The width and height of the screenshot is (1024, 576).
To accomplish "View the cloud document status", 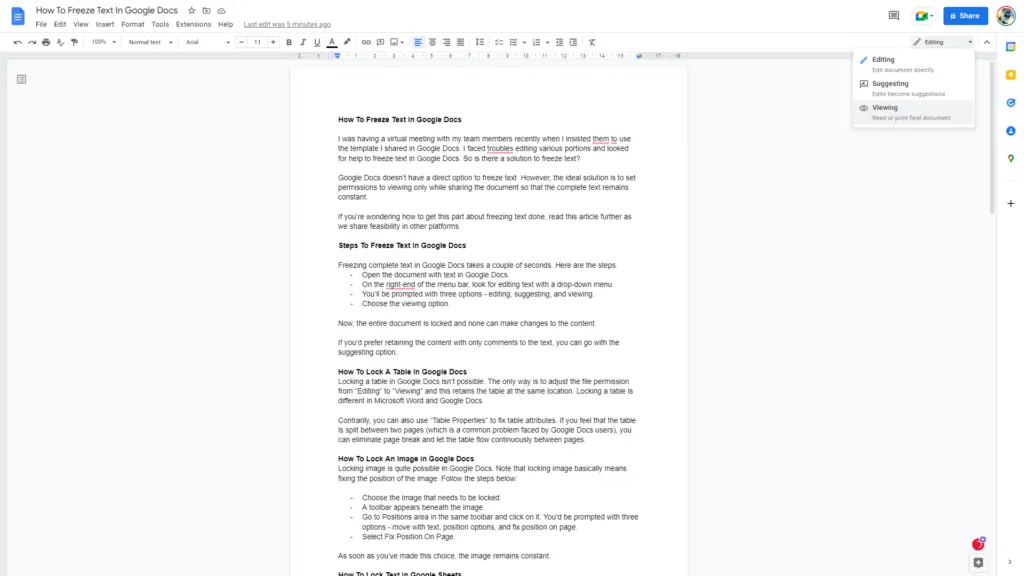I will click(221, 10).
